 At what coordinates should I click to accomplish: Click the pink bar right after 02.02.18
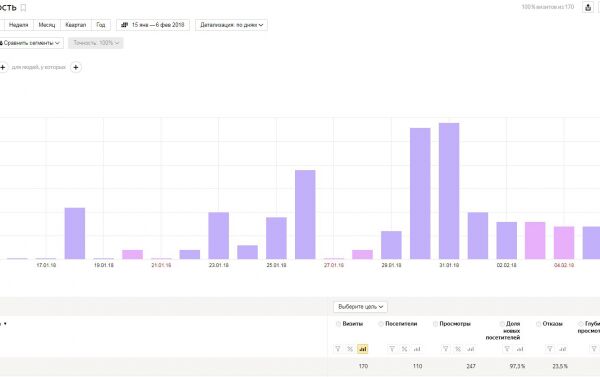pyautogui.click(x=535, y=241)
